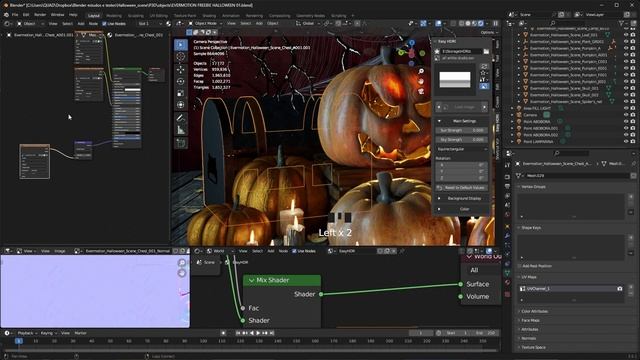
Task: Open the Equirectangular projection dropdown
Action: coord(462,149)
